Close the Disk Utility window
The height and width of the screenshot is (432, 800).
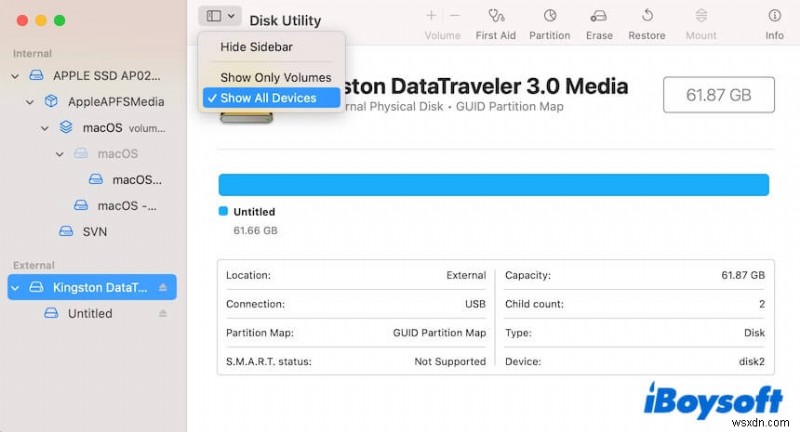pos(22,20)
